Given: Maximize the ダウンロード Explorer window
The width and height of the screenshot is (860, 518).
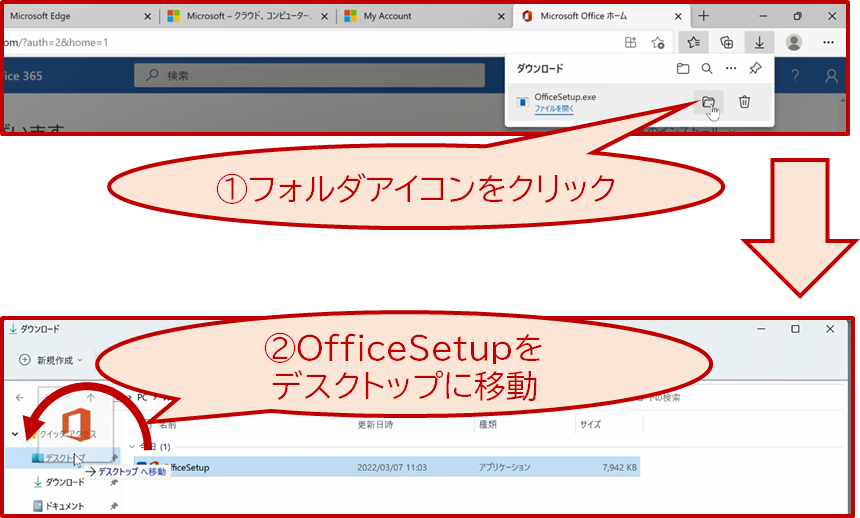Looking at the screenshot, I should point(795,329).
